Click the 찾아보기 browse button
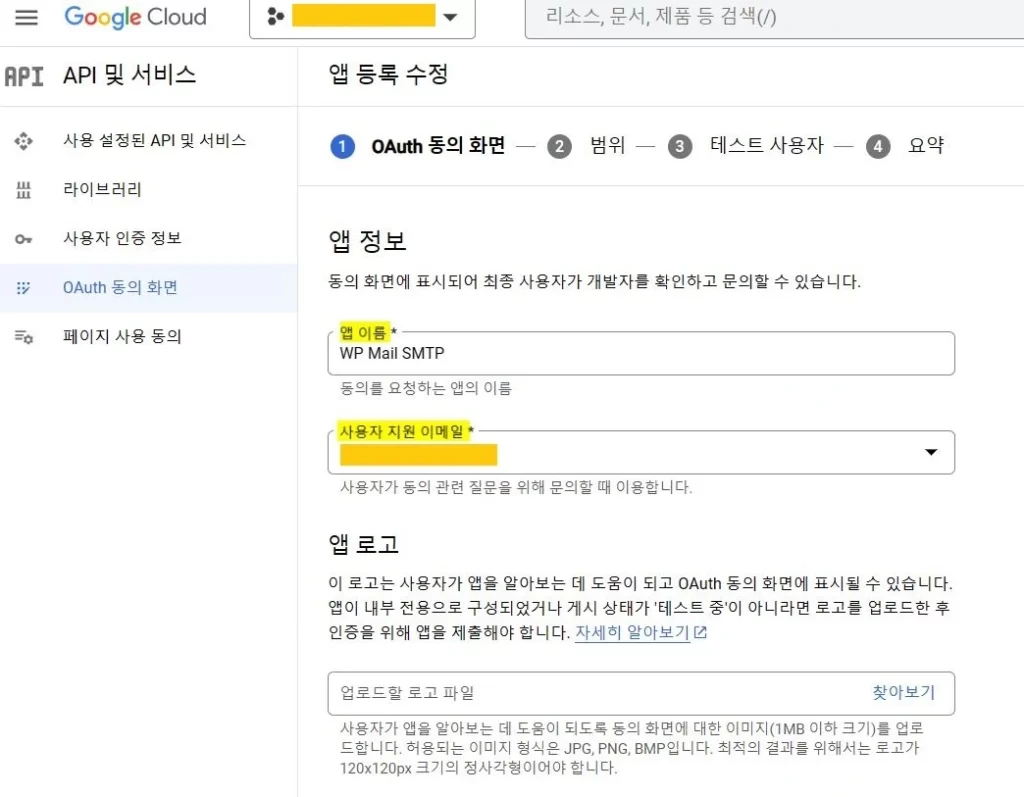 (903, 692)
